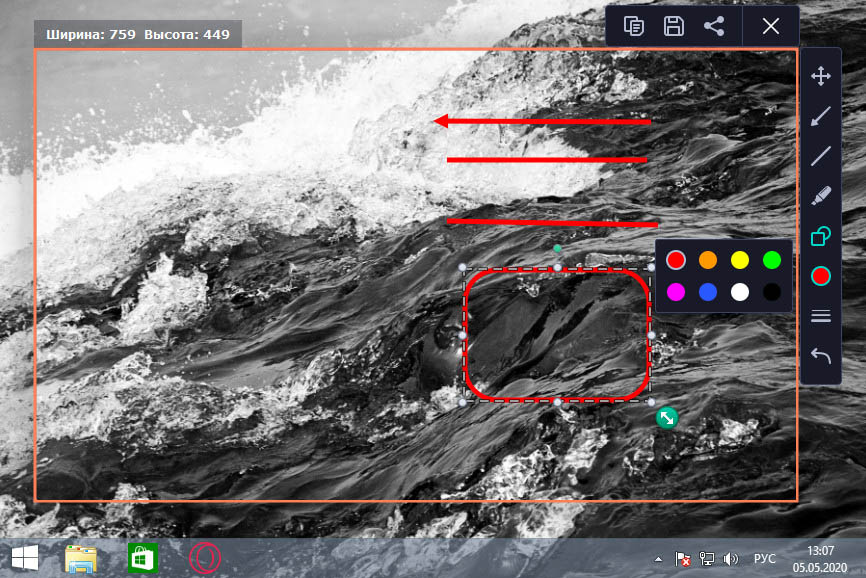Pick the magenta color swatch
This screenshot has height=578, width=866.
675,292
